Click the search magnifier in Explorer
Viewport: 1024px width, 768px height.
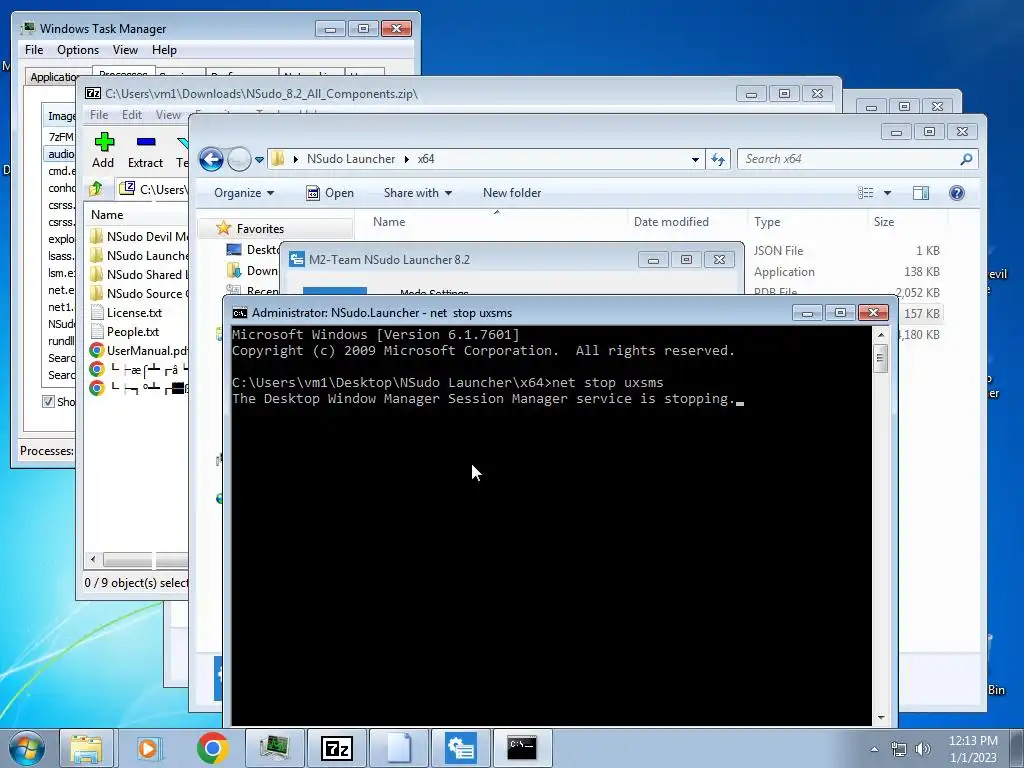(x=966, y=159)
